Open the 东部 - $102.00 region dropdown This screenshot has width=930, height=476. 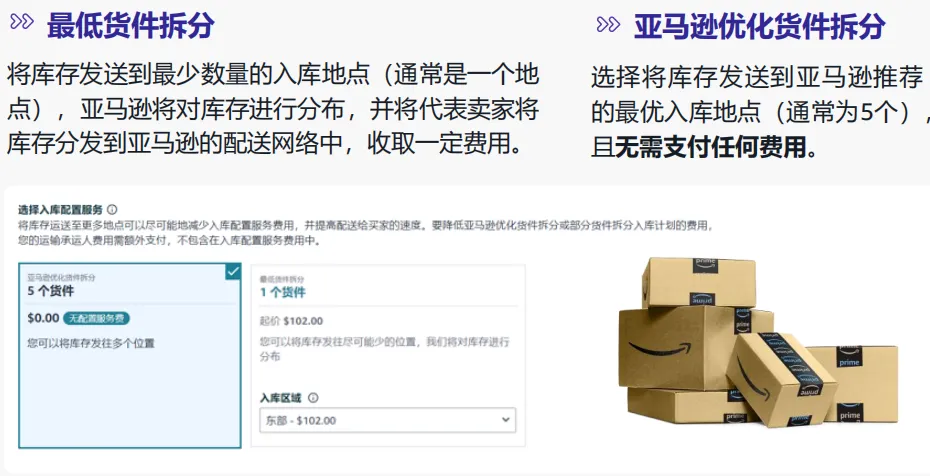coord(388,420)
